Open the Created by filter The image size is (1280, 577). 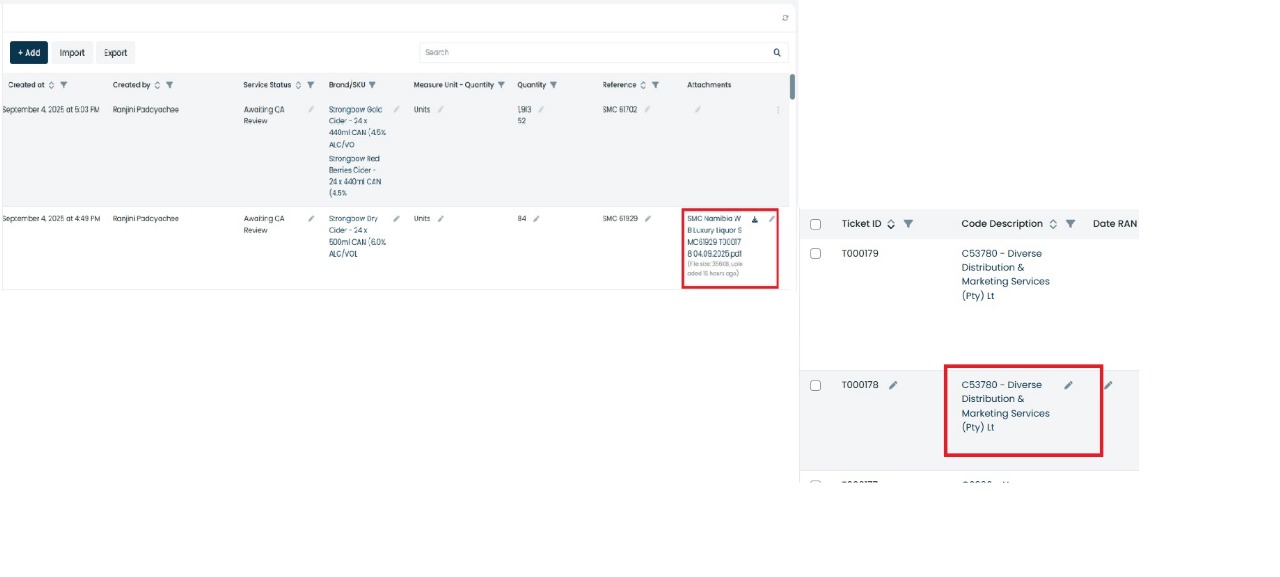pyautogui.click(x=170, y=85)
